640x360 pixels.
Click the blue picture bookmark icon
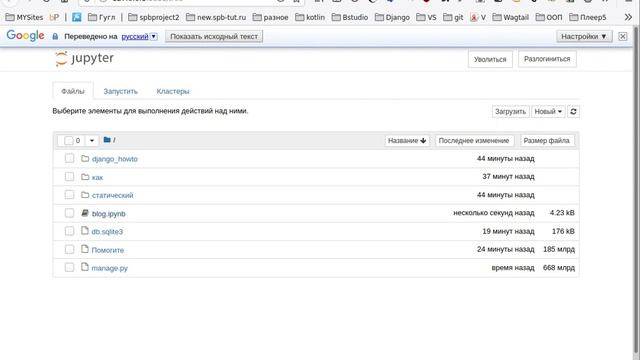click(76, 17)
